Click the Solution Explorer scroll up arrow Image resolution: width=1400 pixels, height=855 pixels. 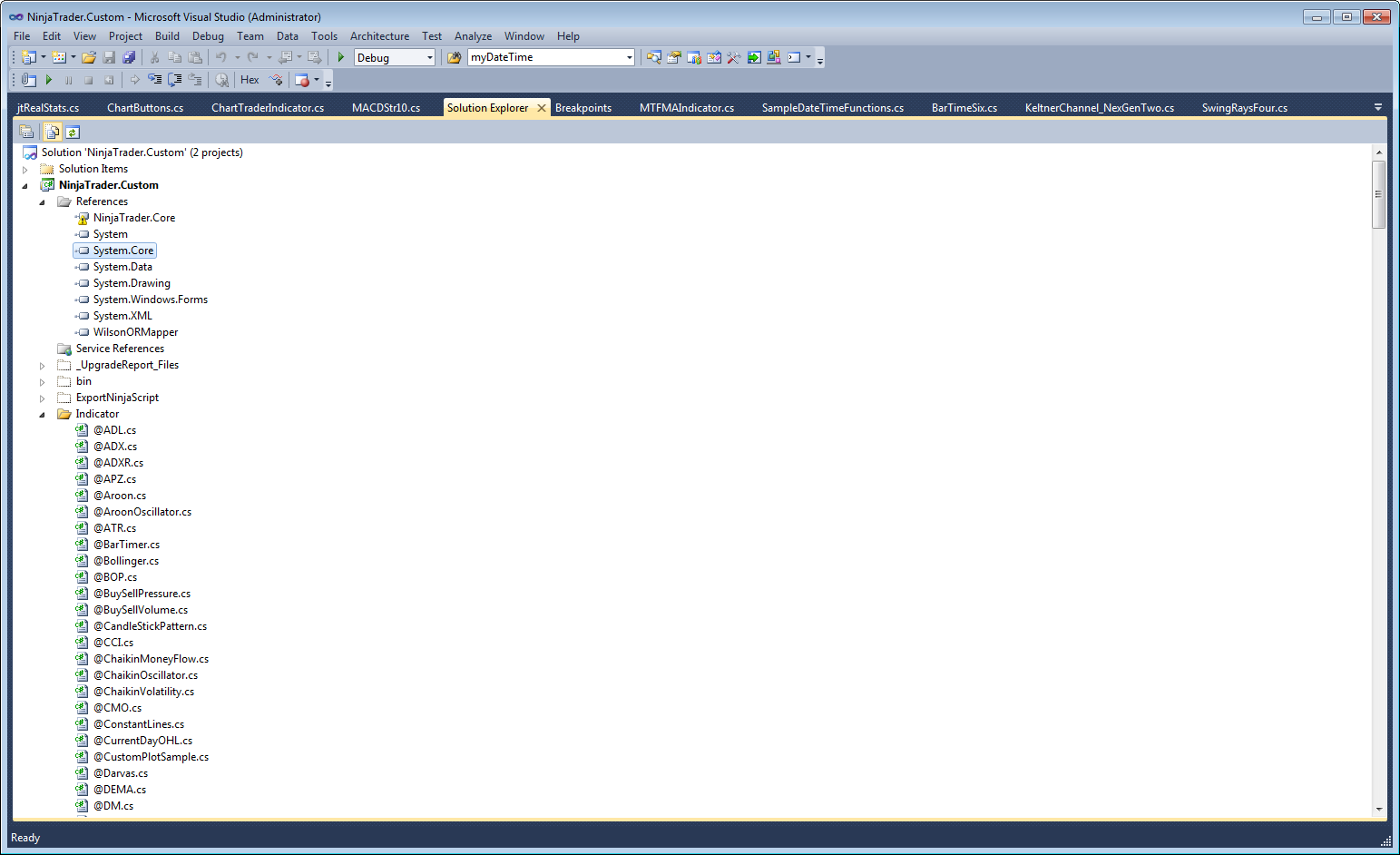point(1379,152)
